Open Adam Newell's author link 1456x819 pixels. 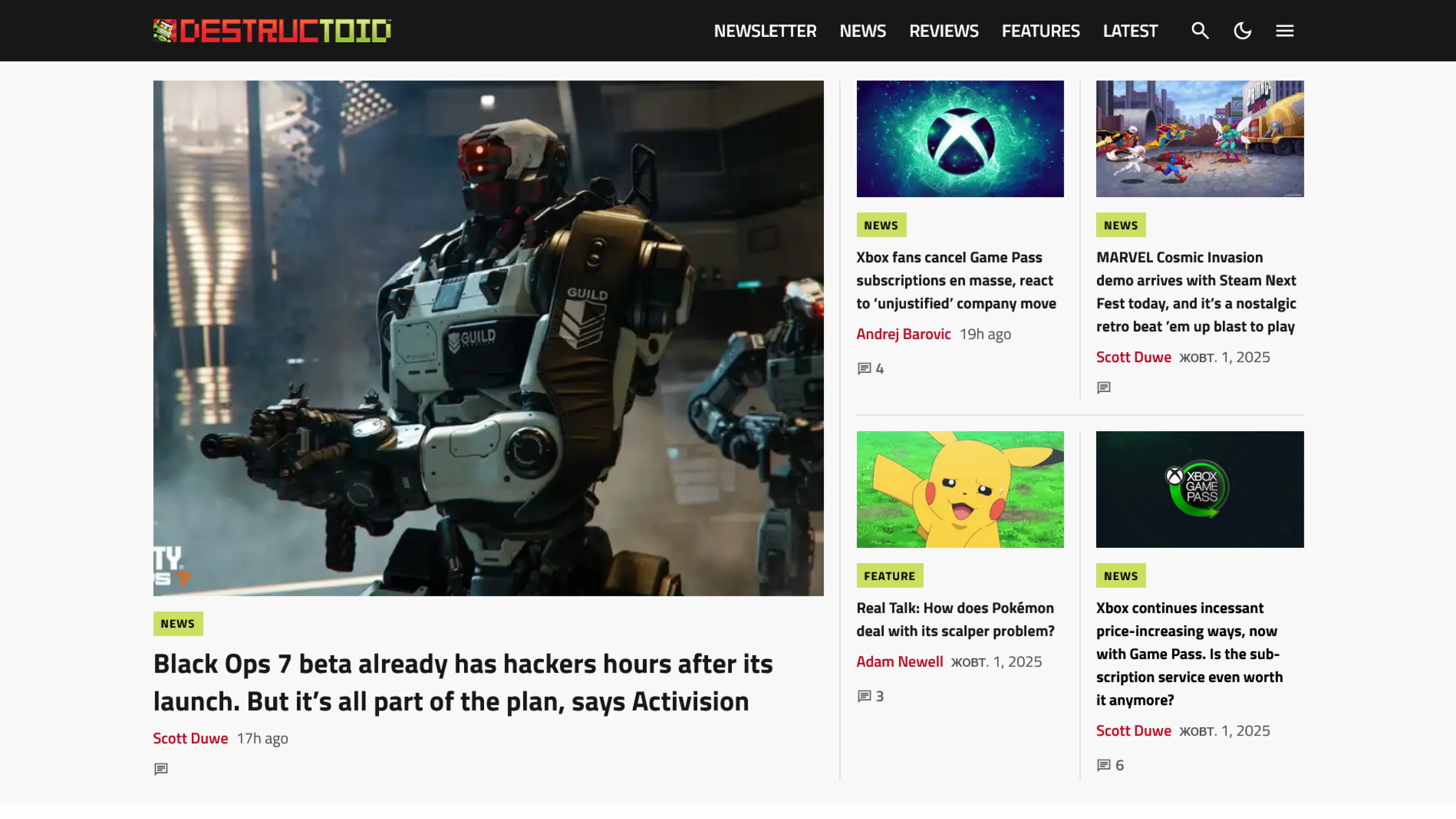pos(899,662)
